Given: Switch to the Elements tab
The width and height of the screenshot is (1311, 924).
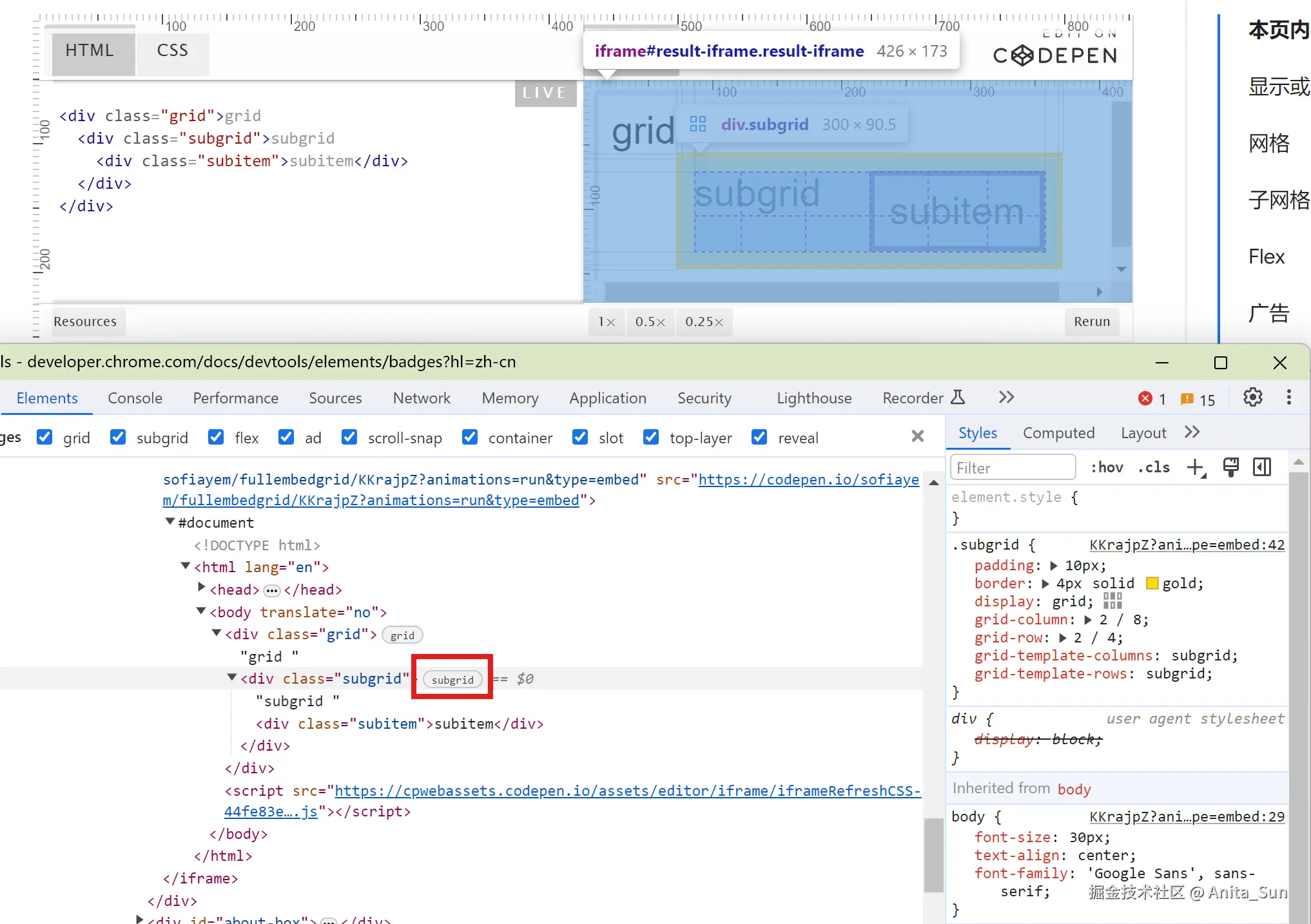Looking at the screenshot, I should [47, 398].
